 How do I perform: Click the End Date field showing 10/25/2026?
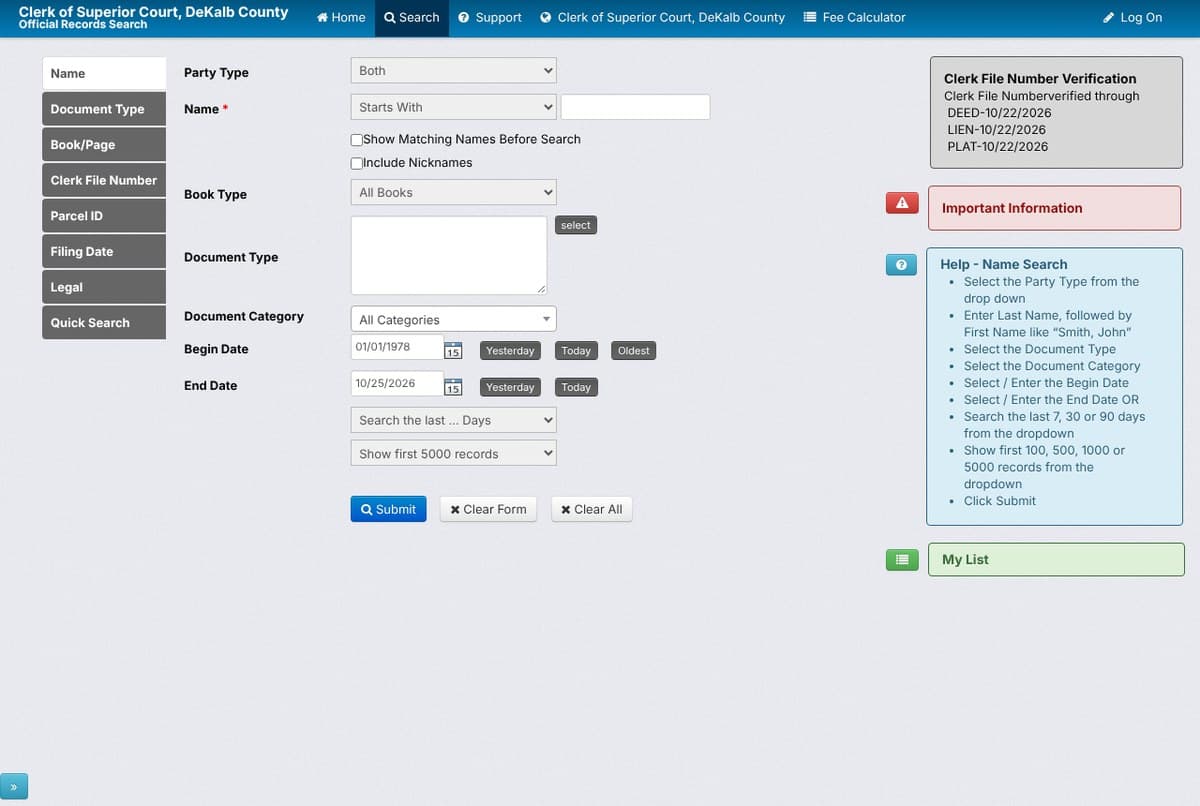pos(397,383)
